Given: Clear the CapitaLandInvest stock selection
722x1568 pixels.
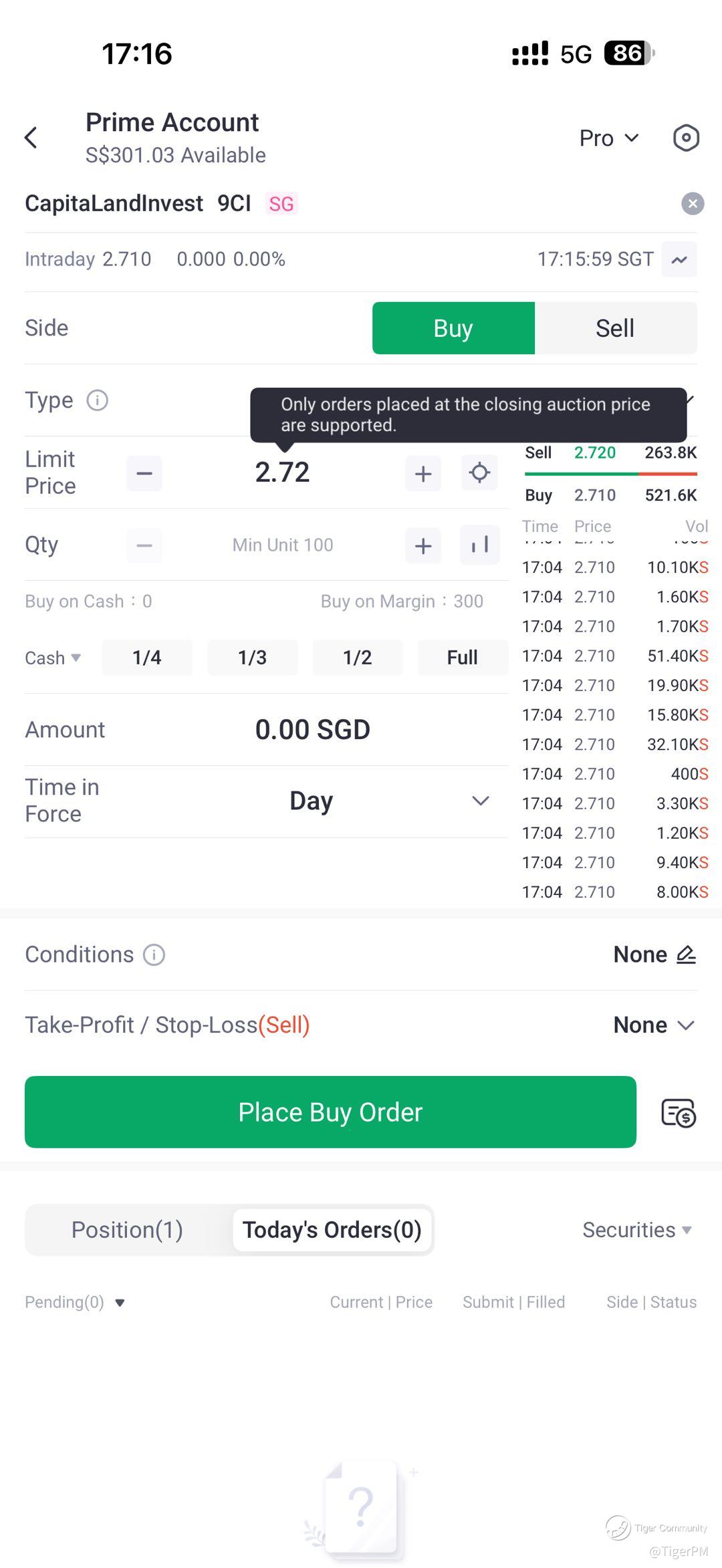Looking at the screenshot, I should pyautogui.click(x=693, y=203).
